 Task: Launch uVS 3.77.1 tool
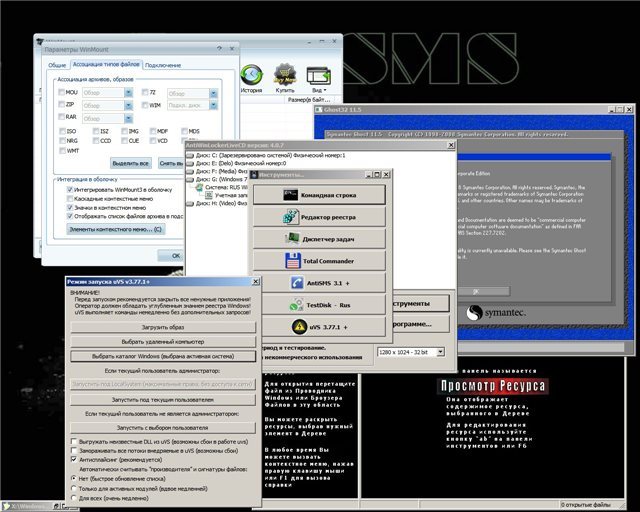[x=318, y=327]
